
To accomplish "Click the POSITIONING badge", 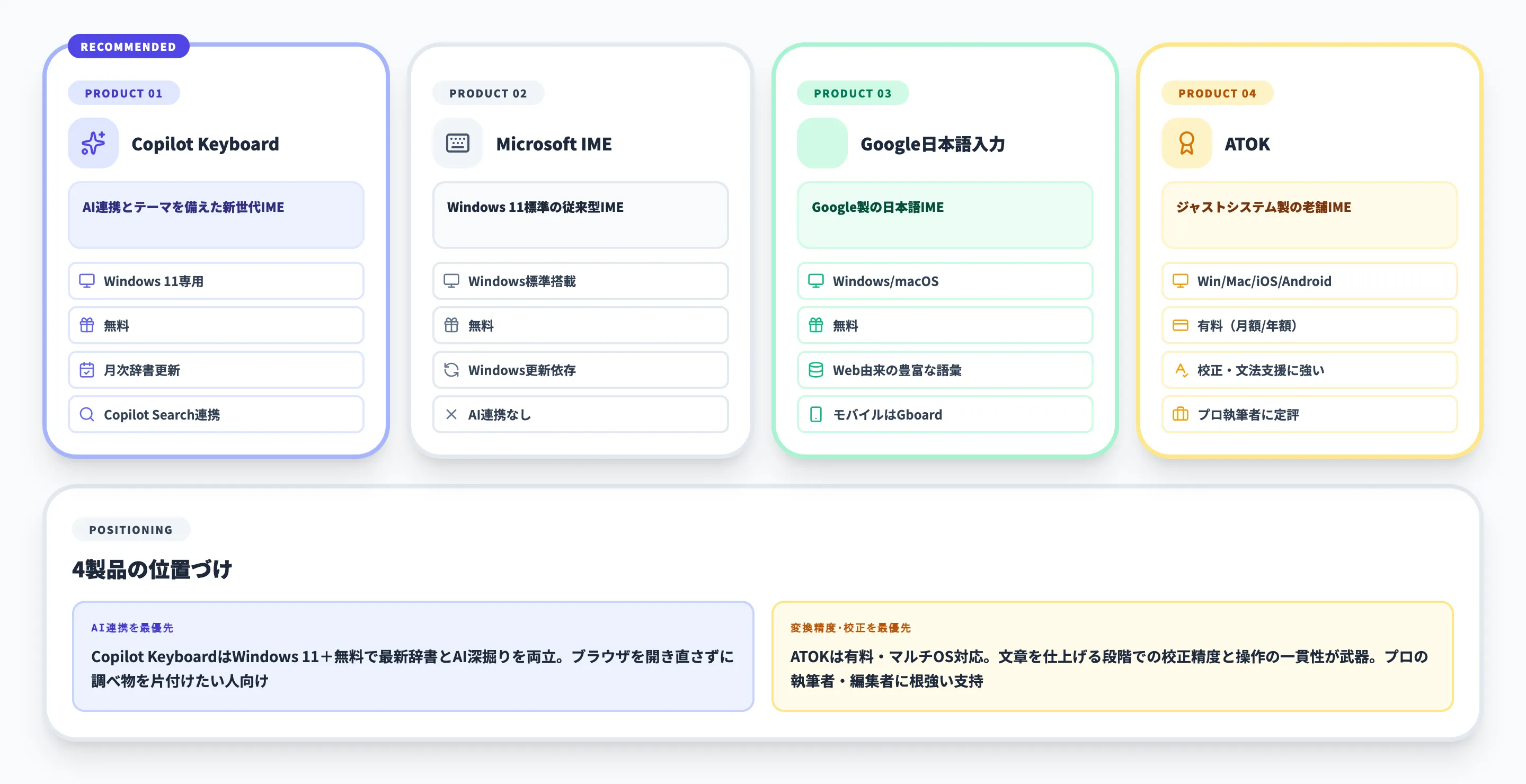I will 131,529.
